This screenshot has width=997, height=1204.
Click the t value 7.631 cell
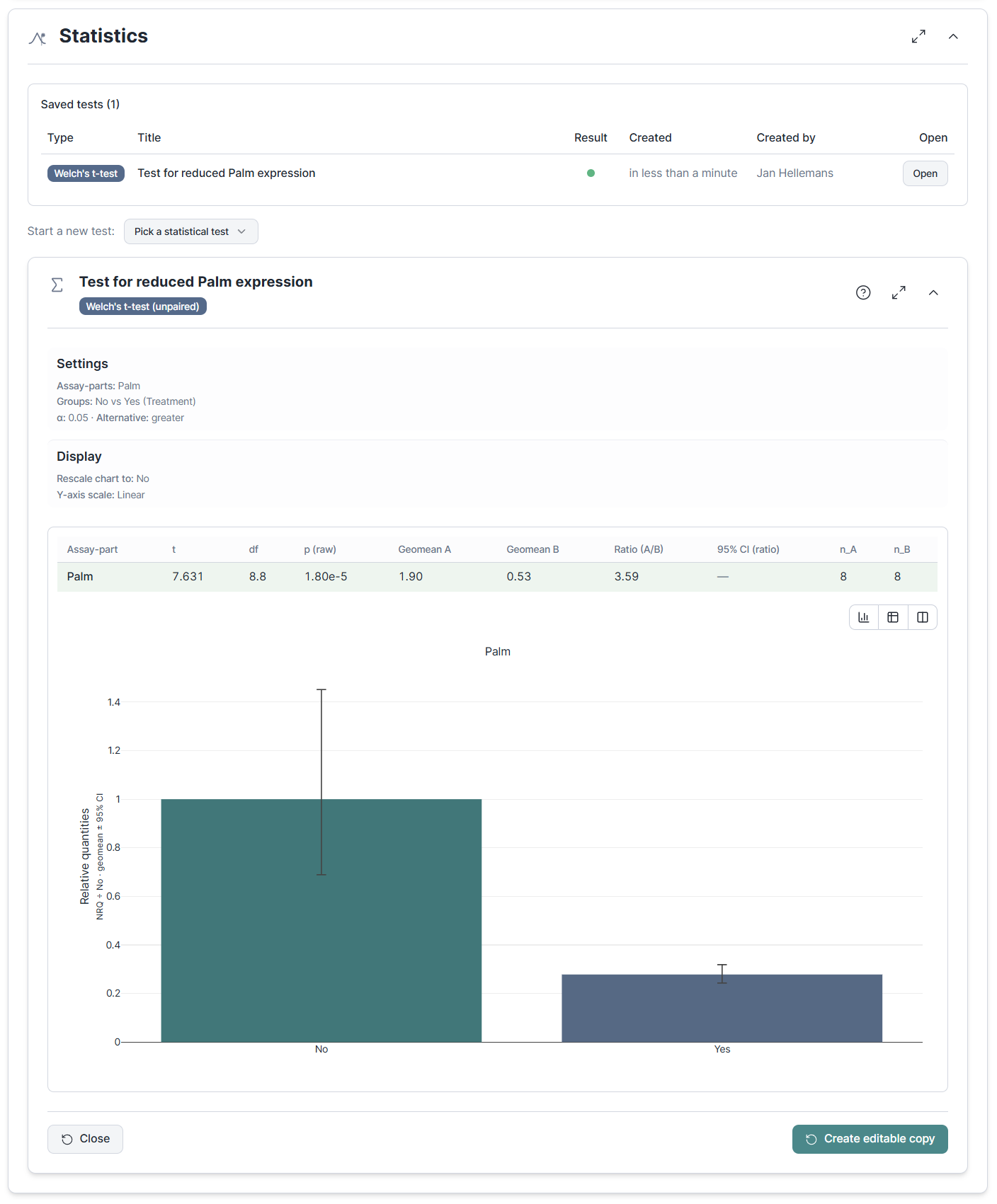[x=188, y=577]
